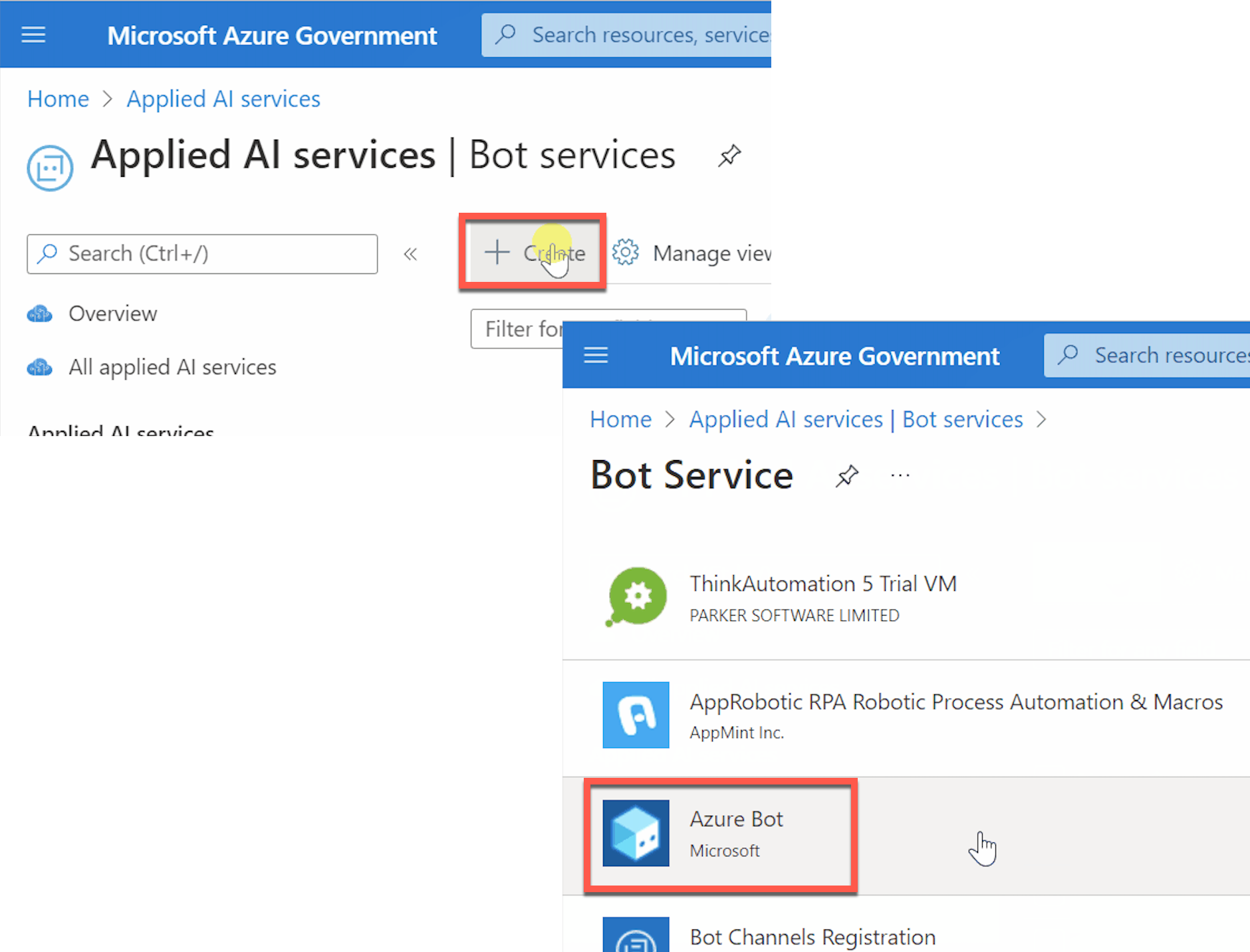Click search box in Applied AI services header
The width and height of the screenshot is (1250, 952).
(626, 35)
